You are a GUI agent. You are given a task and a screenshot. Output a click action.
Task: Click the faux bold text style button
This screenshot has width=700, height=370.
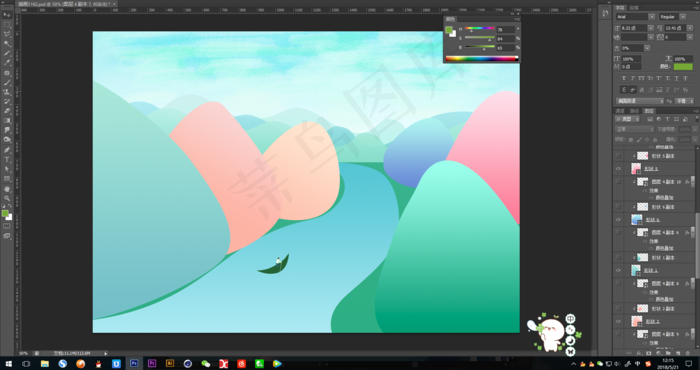coord(624,78)
